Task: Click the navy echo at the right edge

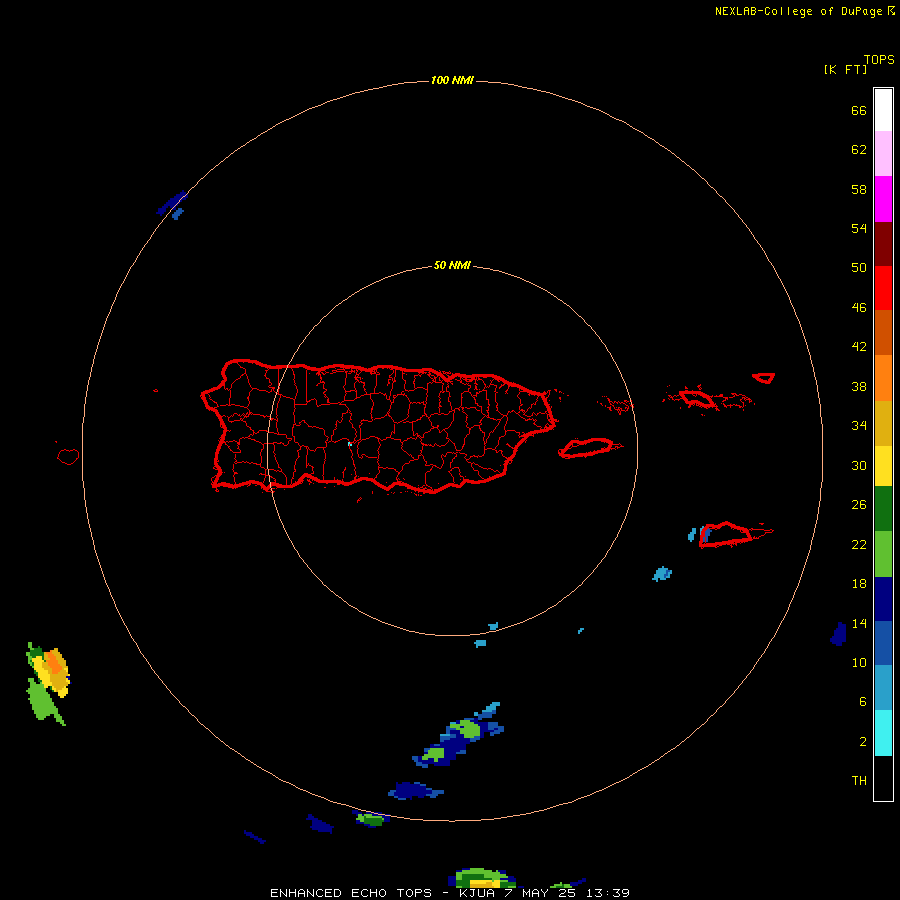Action: click(x=838, y=634)
